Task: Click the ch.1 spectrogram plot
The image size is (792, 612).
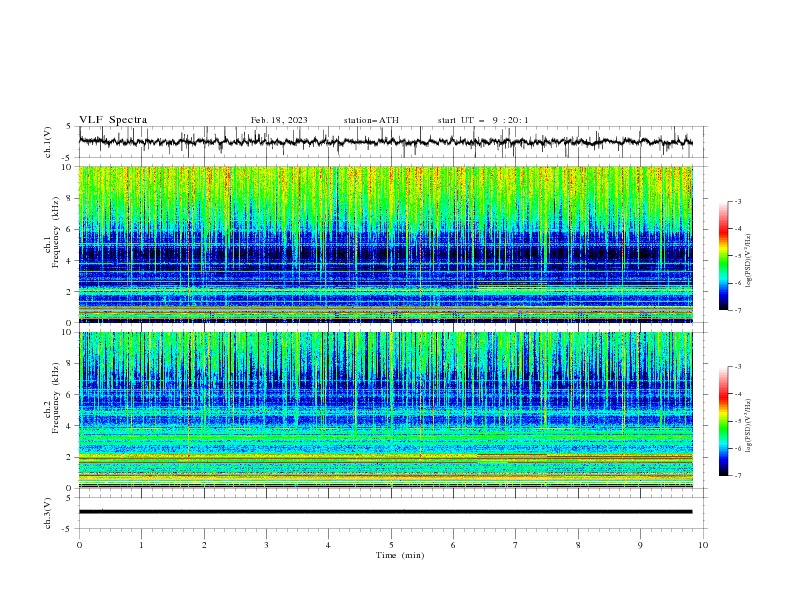Action: point(385,244)
